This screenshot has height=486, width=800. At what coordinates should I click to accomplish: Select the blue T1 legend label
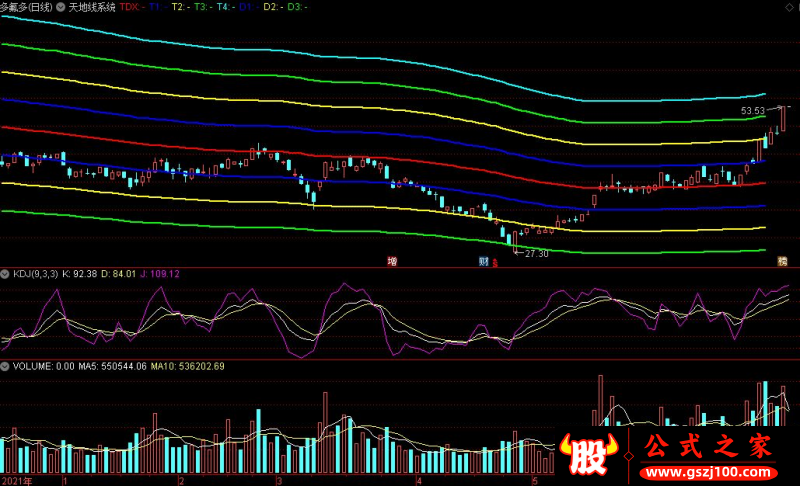(158, 7)
